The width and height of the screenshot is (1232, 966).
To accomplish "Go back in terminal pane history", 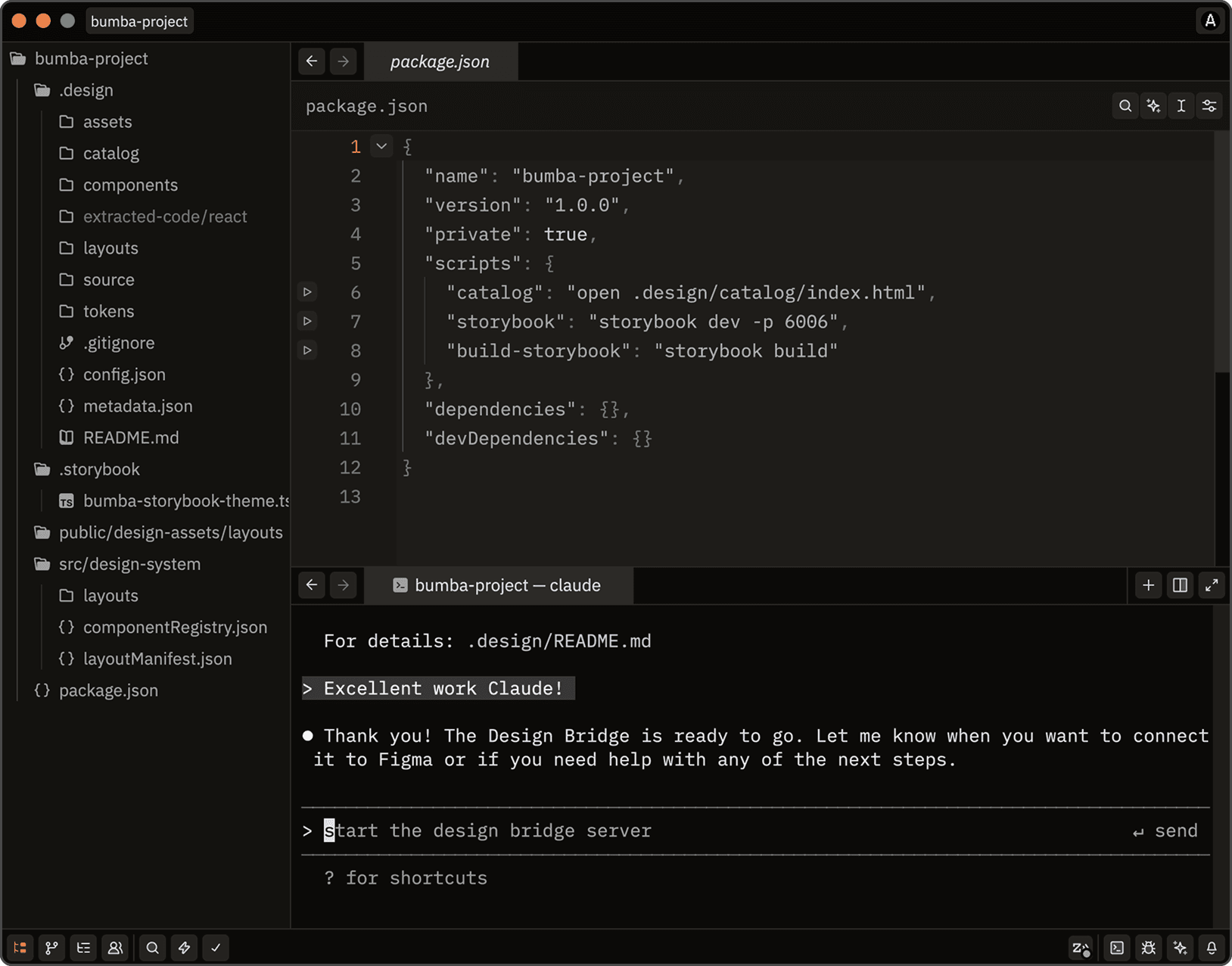I will tap(312, 585).
